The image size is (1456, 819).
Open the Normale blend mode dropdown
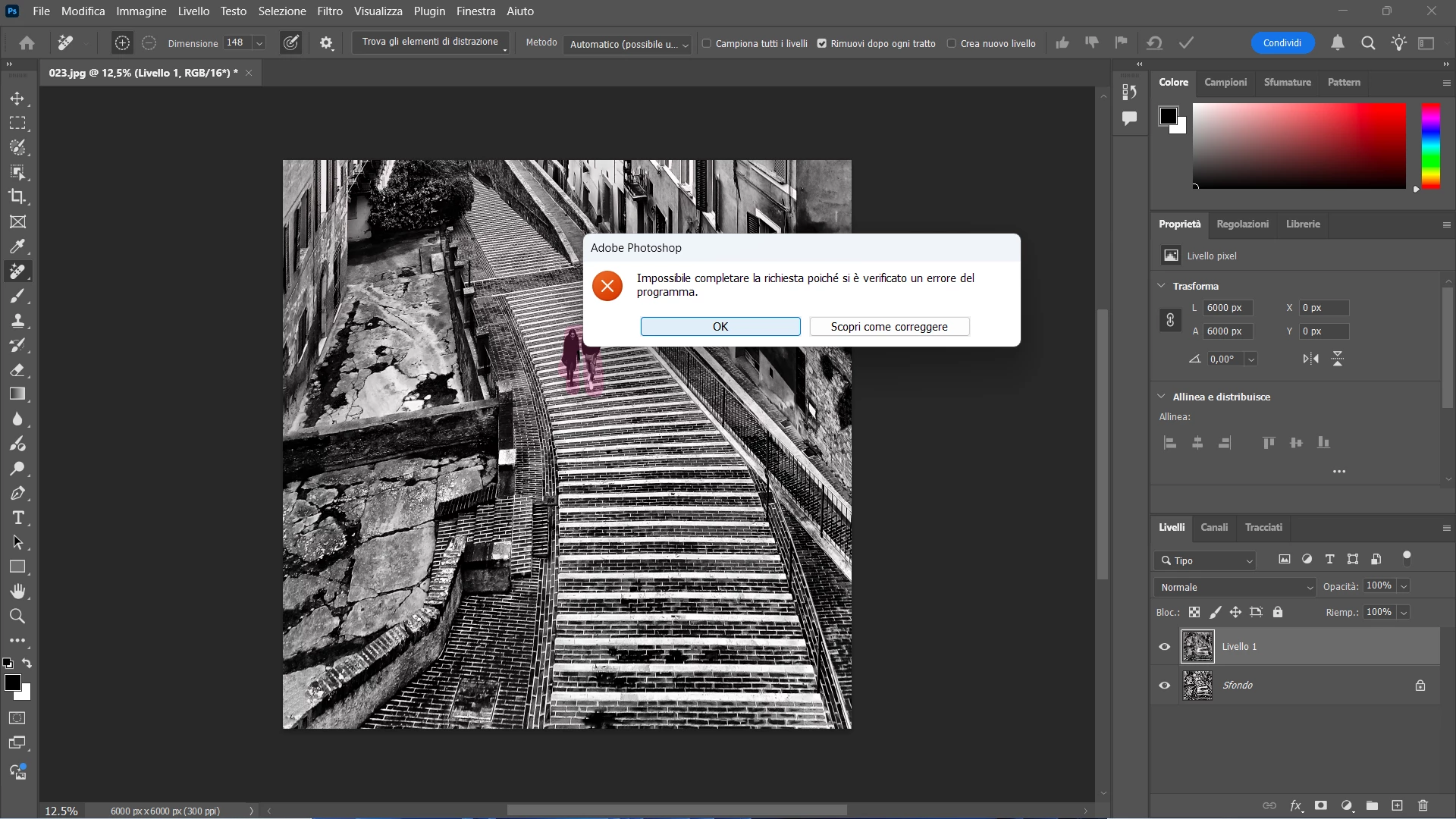(1236, 587)
